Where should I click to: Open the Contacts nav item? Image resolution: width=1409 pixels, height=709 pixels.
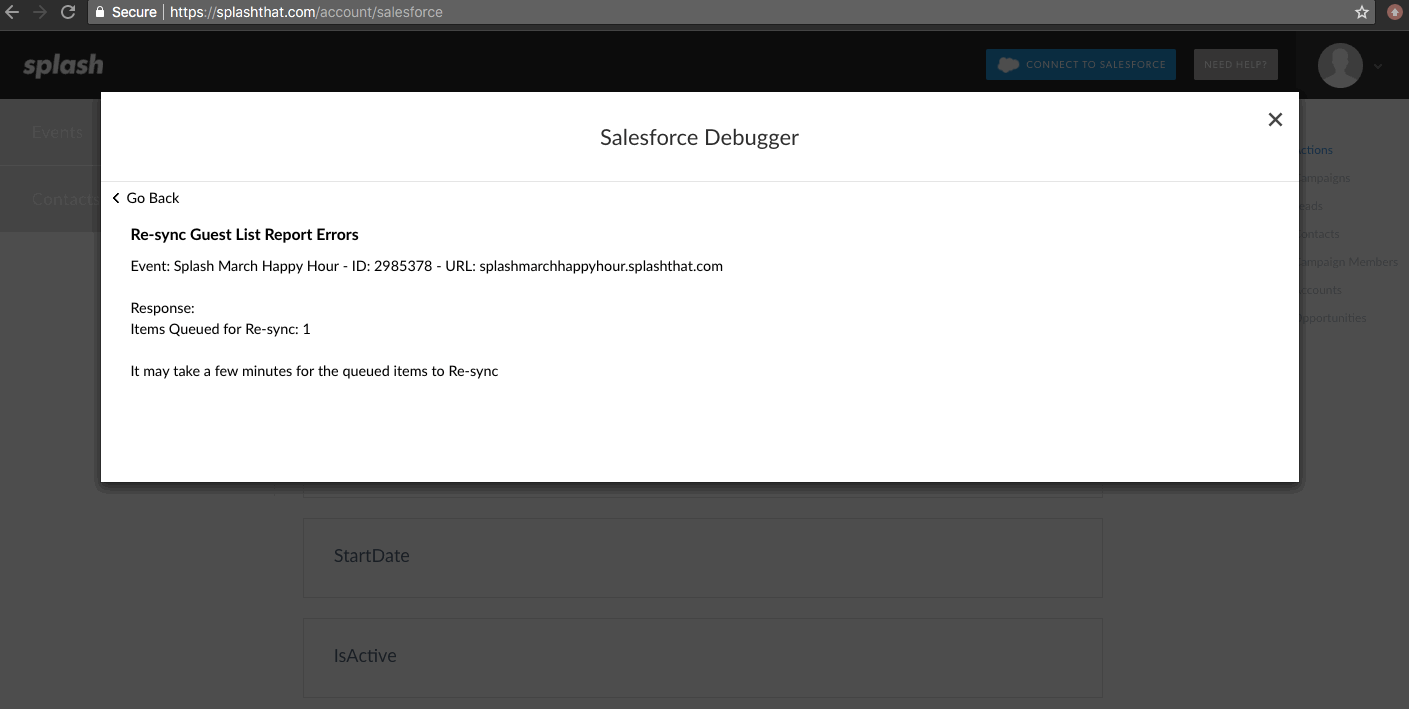tap(65, 199)
